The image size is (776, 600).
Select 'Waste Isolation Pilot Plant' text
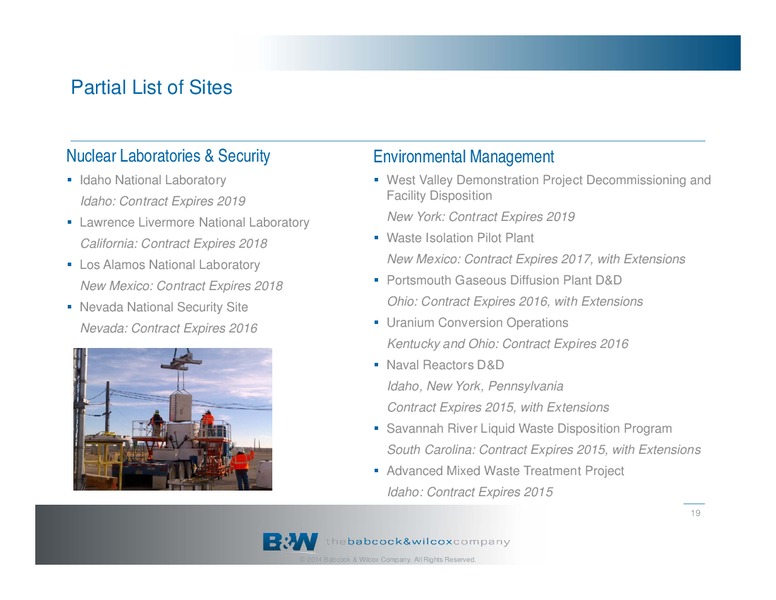(x=460, y=238)
